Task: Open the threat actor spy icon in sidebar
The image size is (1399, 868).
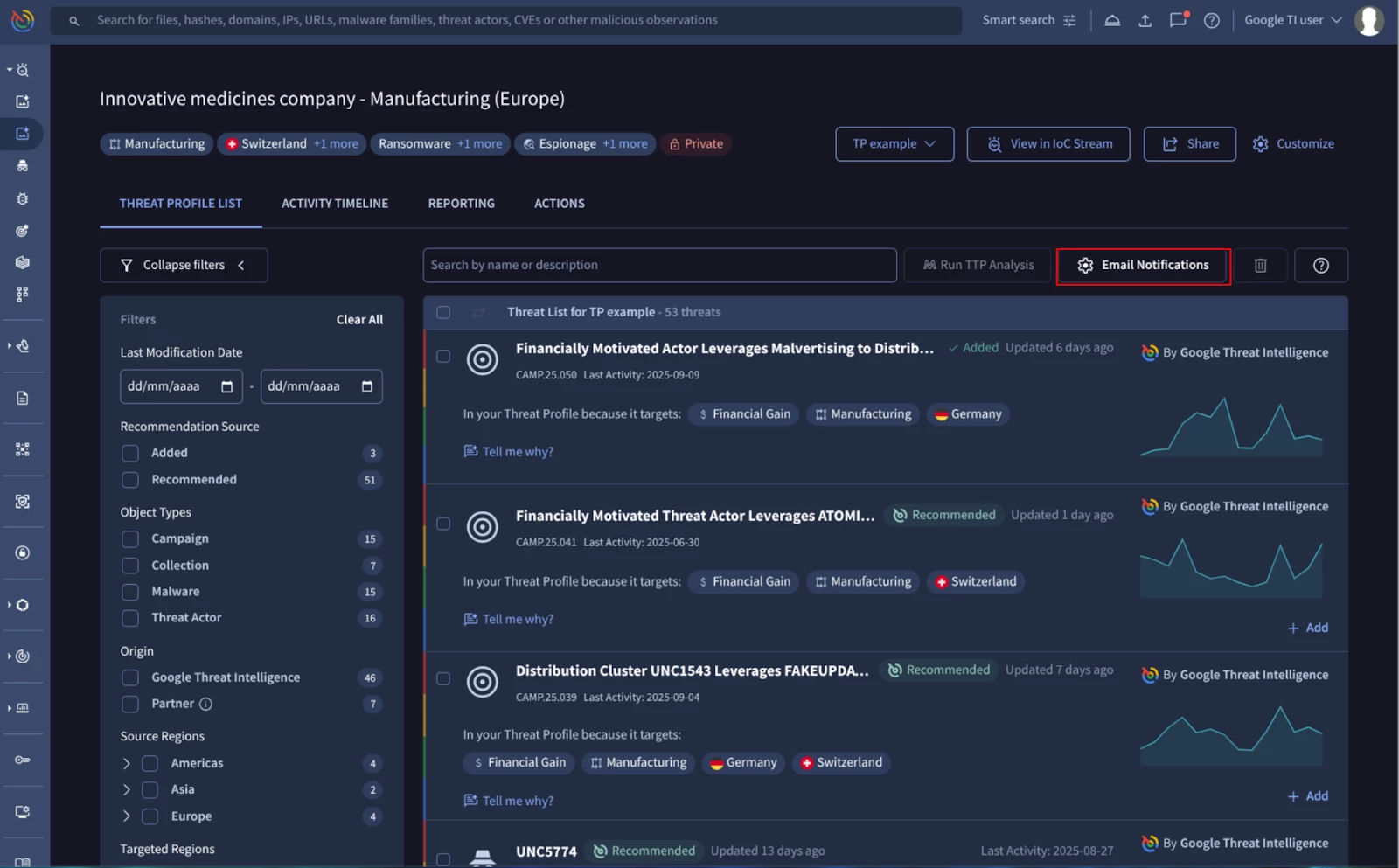Action: pos(23,165)
